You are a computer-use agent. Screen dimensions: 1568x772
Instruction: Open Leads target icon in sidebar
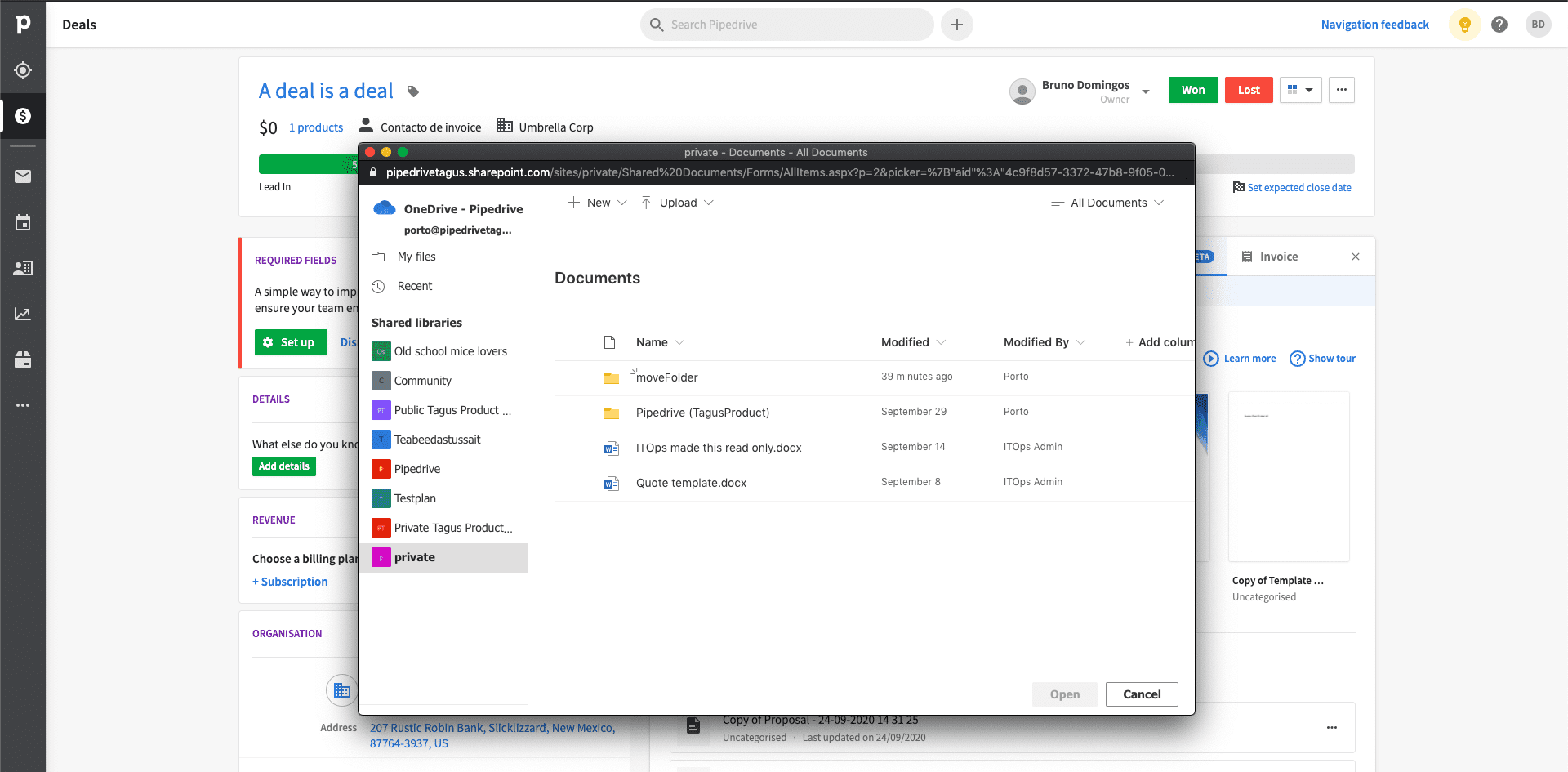tap(23, 70)
